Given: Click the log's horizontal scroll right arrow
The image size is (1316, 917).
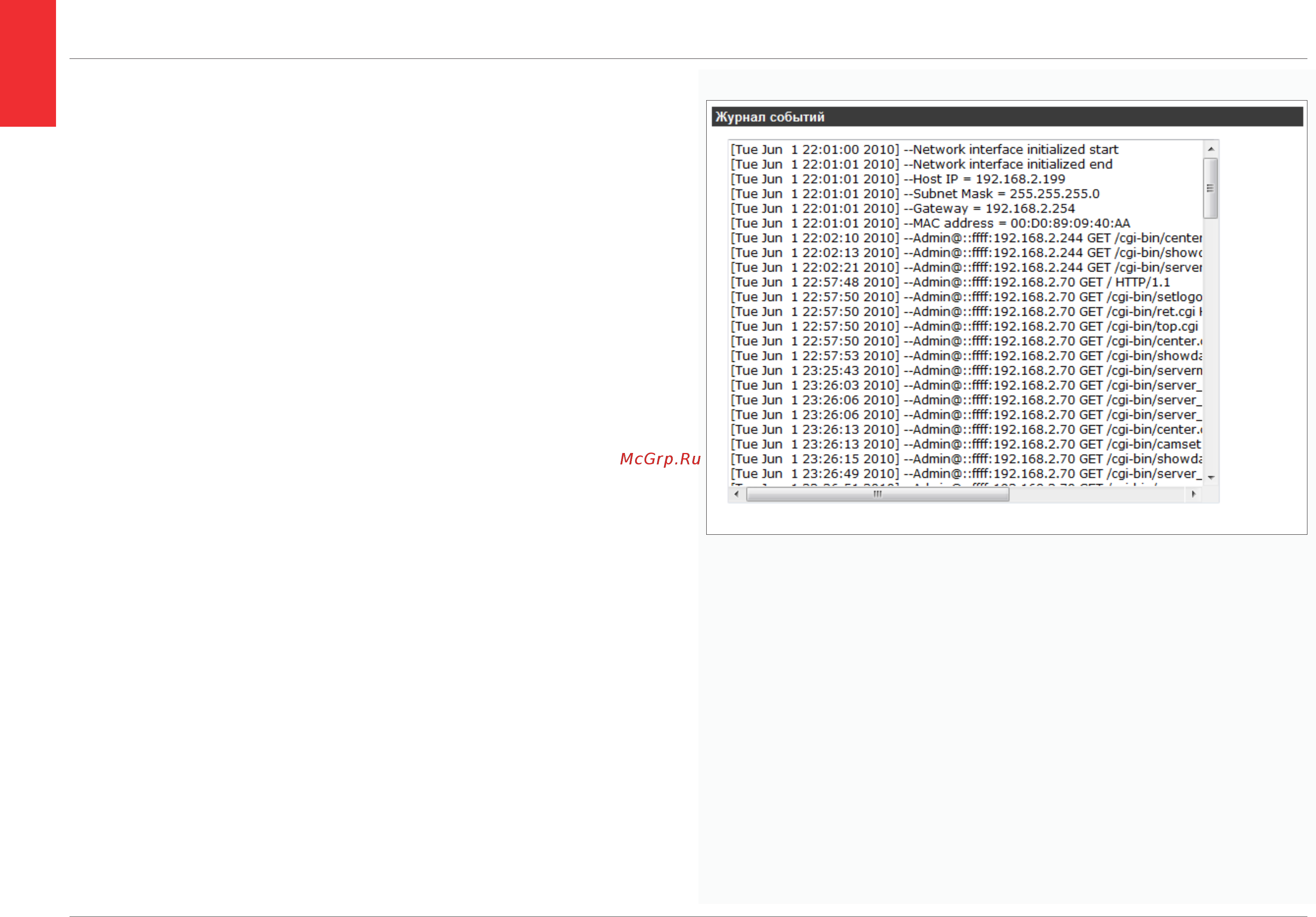Looking at the screenshot, I should (x=1193, y=494).
